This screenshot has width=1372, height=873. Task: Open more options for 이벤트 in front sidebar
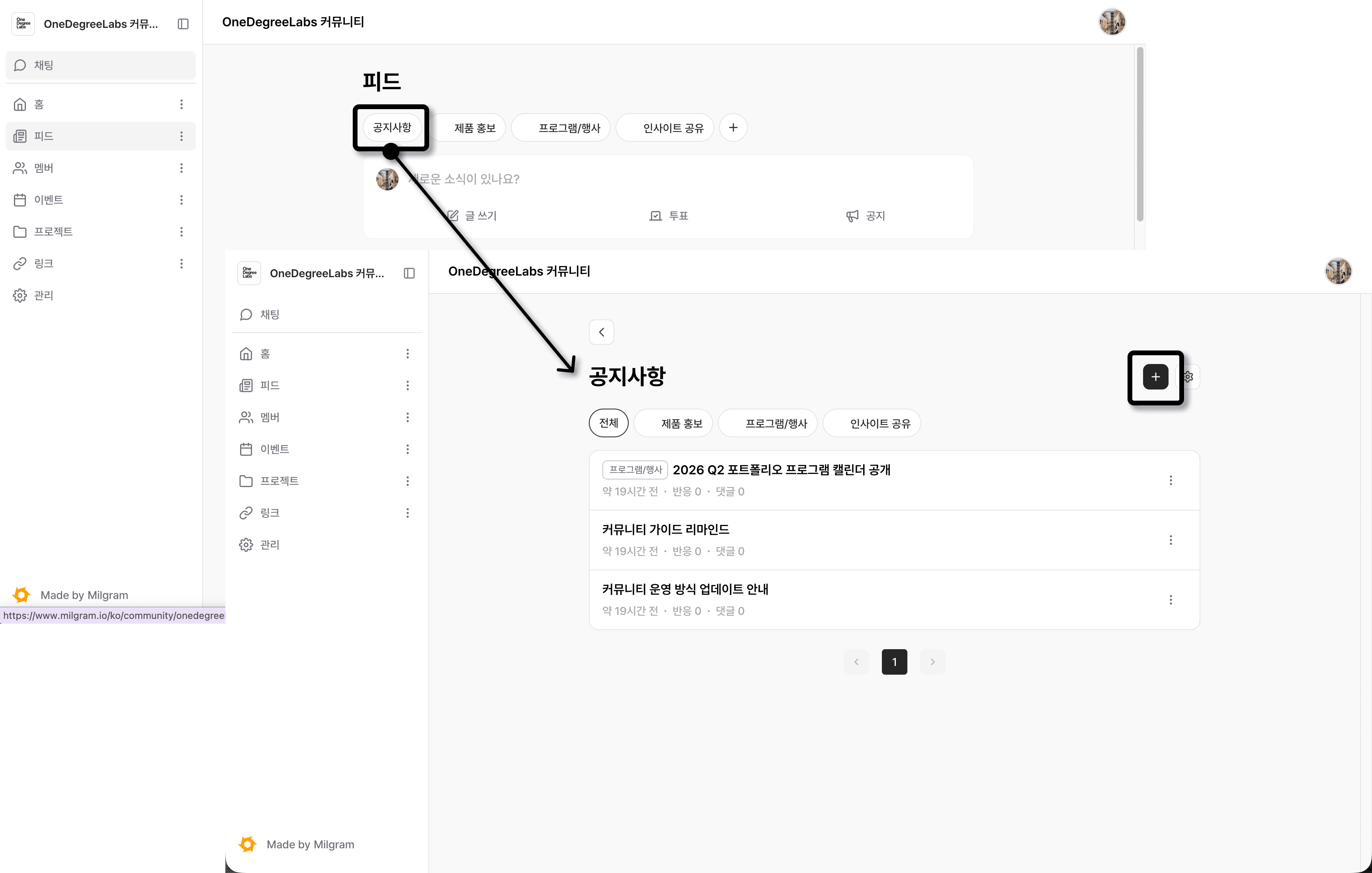point(408,450)
